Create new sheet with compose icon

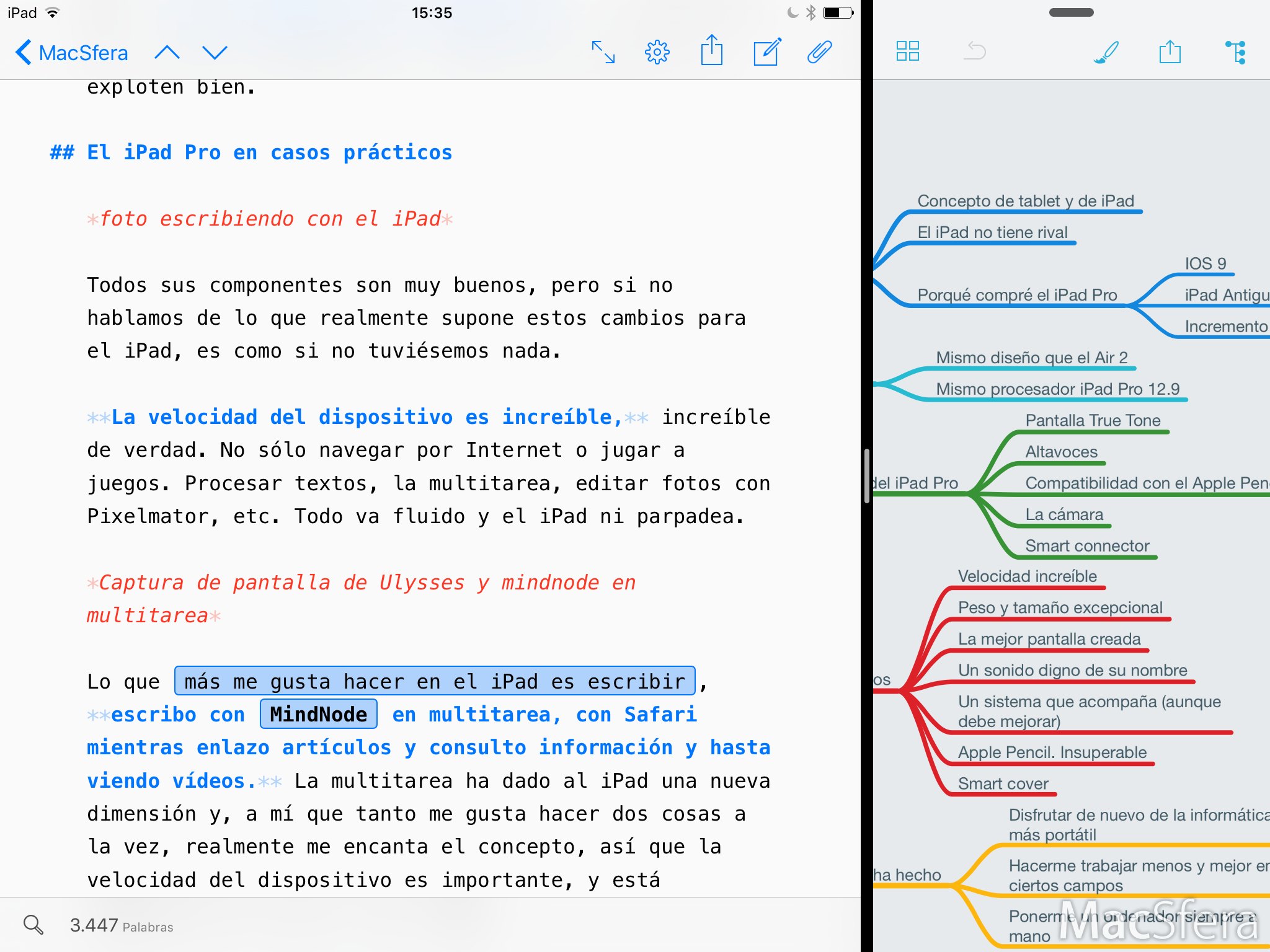(767, 51)
